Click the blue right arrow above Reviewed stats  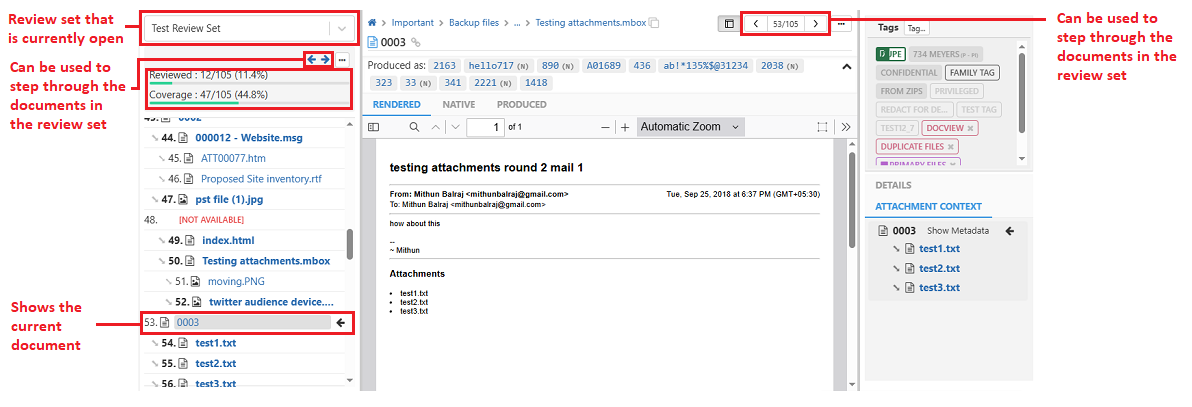pyautogui.click(x=325, y=60)
